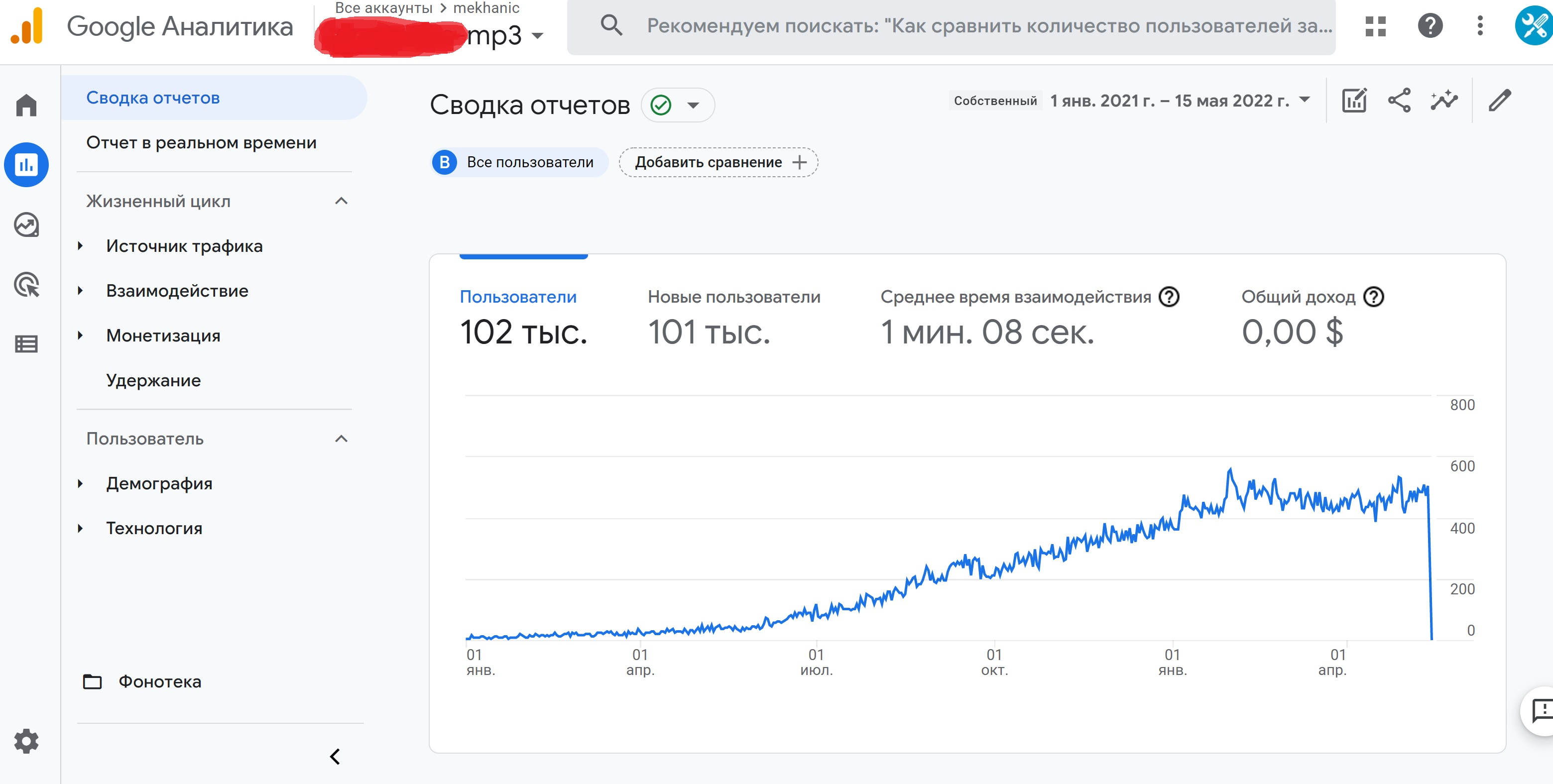Image resolution: width=1553 pixels, height=784 pixels.
Task: Open the Explore icon in left rail
Action: [x=26, y=225]
